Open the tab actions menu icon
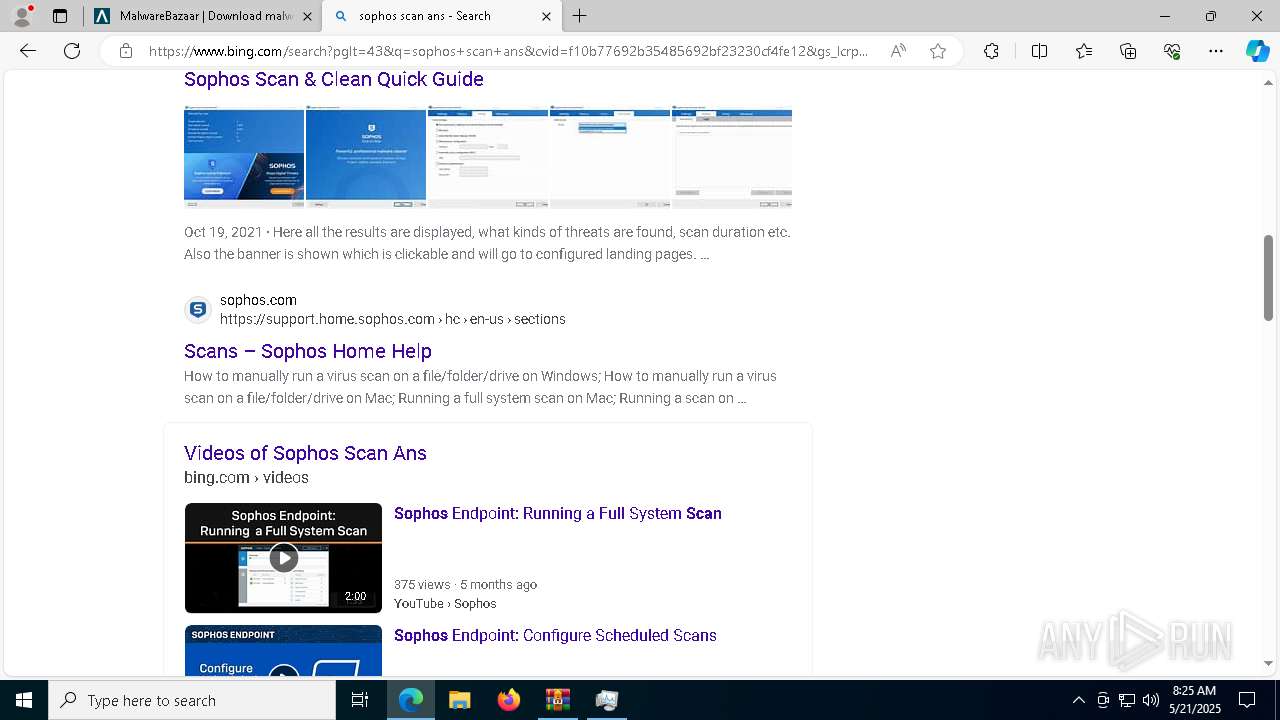The height and width of the screenshot is (720, 1280). (60, 16)
